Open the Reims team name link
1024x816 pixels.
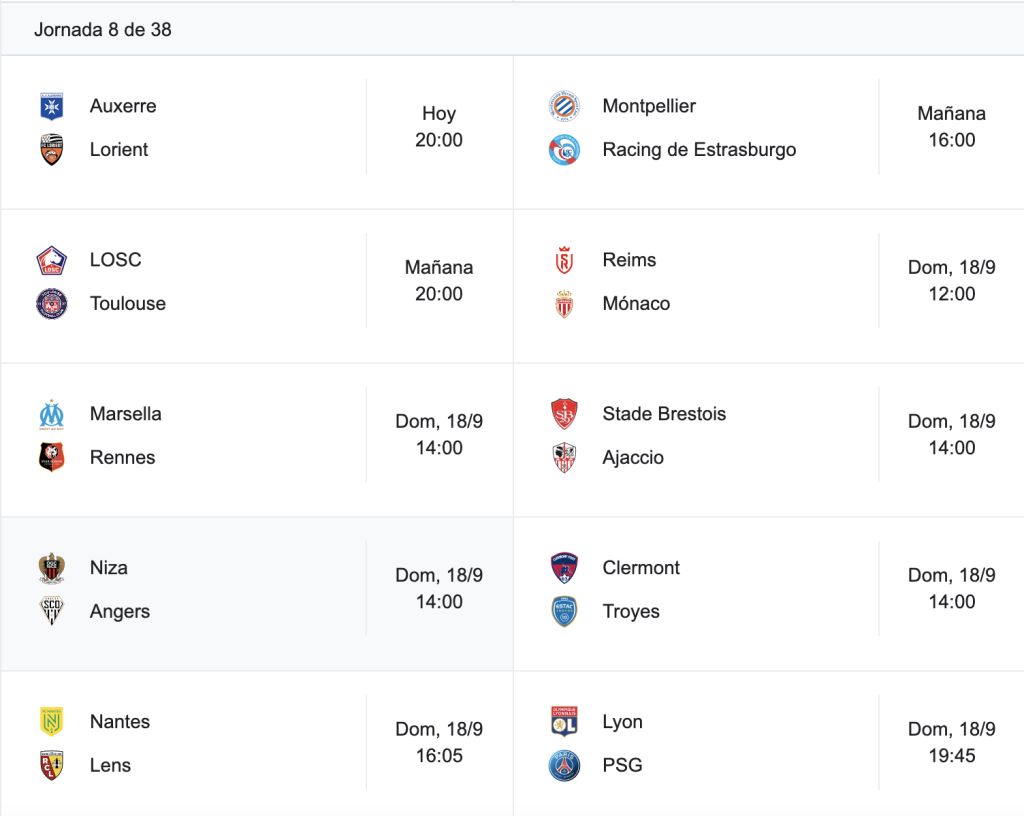tap(629, 260)
